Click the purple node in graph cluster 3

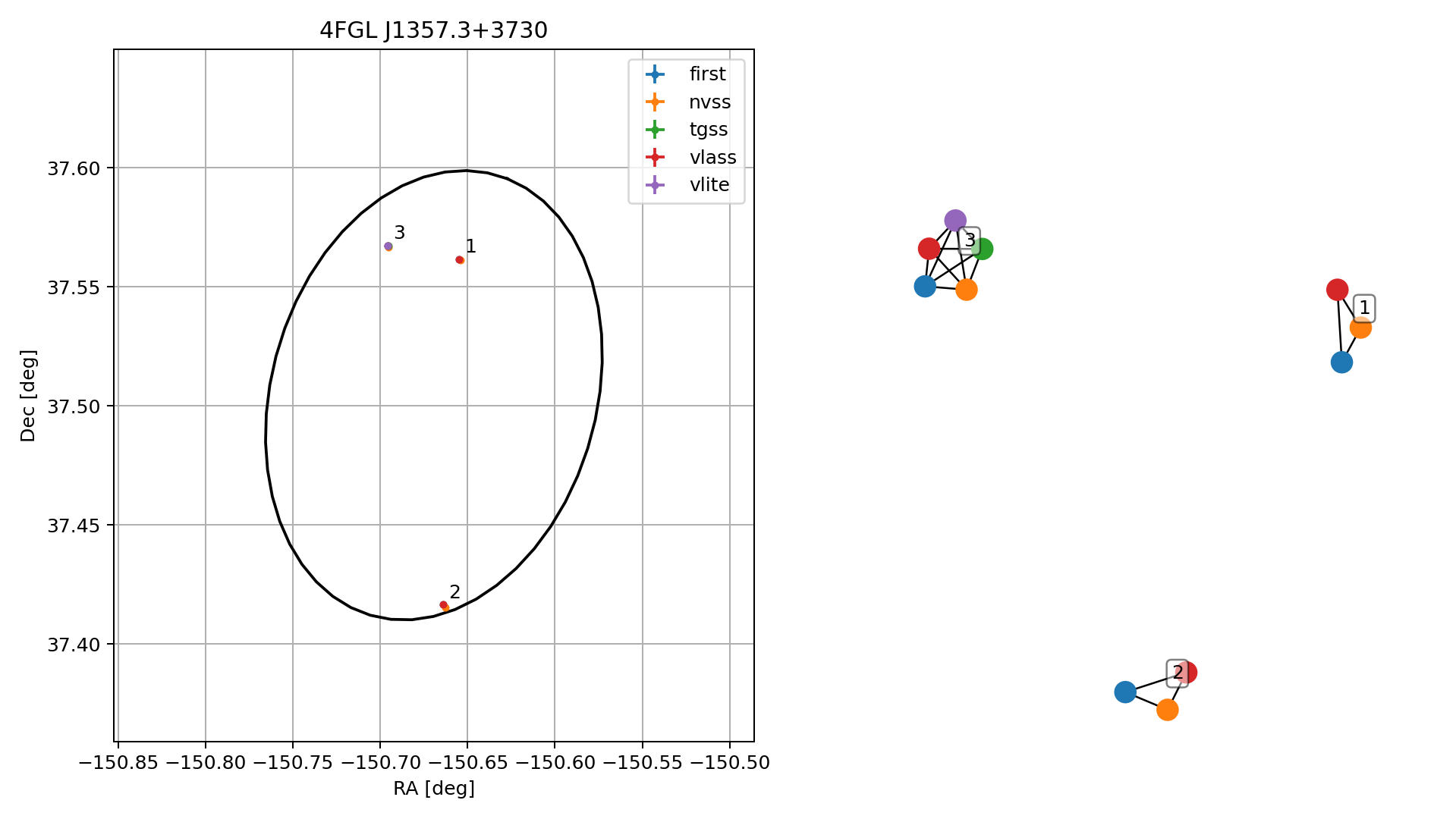(x=955, y=221)
